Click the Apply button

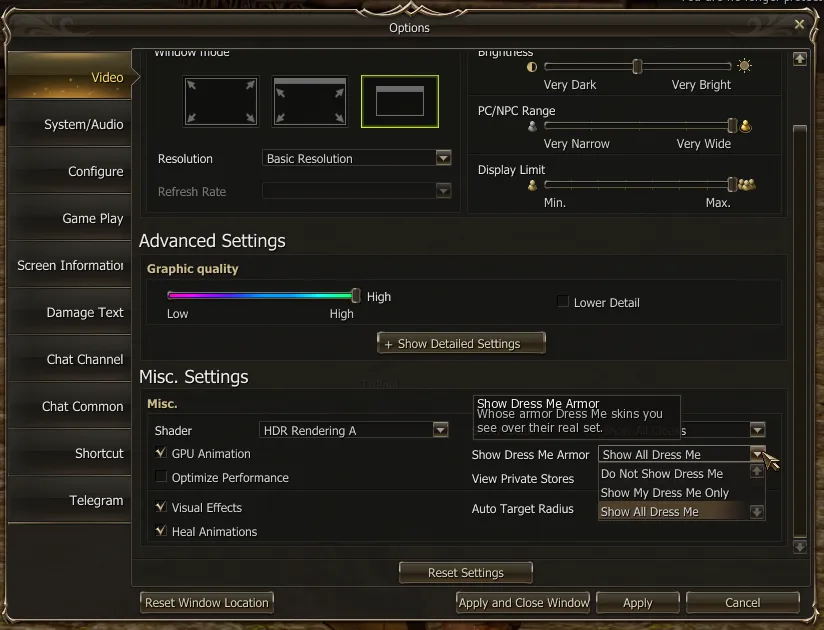[x=637, y=602]
